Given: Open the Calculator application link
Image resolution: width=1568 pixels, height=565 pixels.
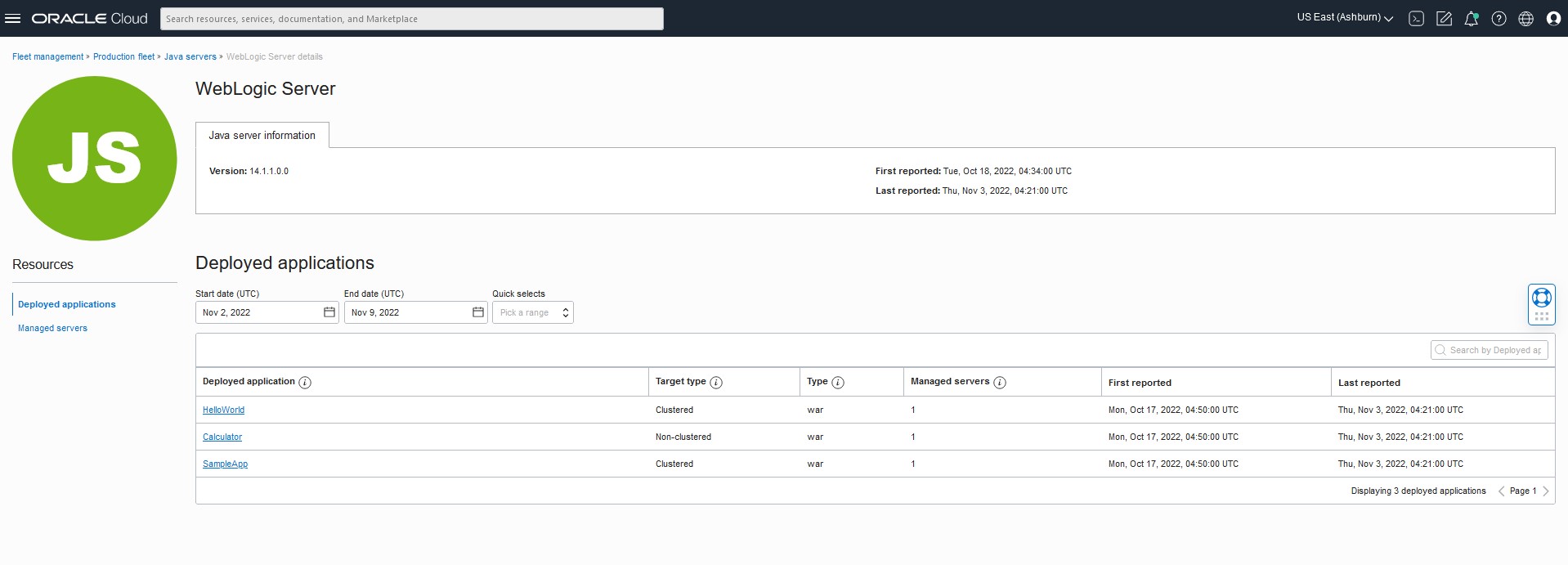Looking at the screenshot, I should pyautogui.click(x=222, y=437).
